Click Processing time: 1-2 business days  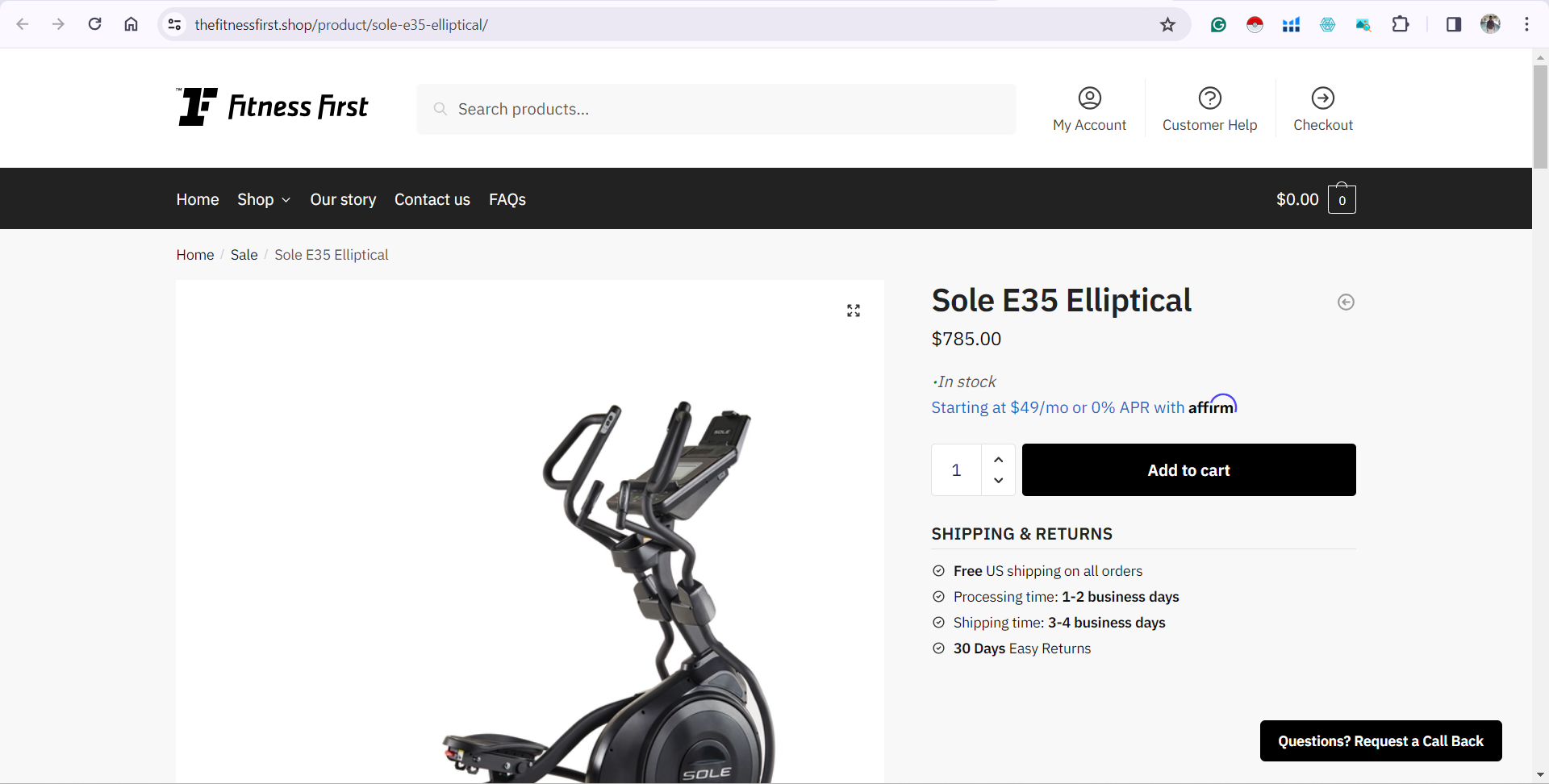click(x=1066, y=597)
